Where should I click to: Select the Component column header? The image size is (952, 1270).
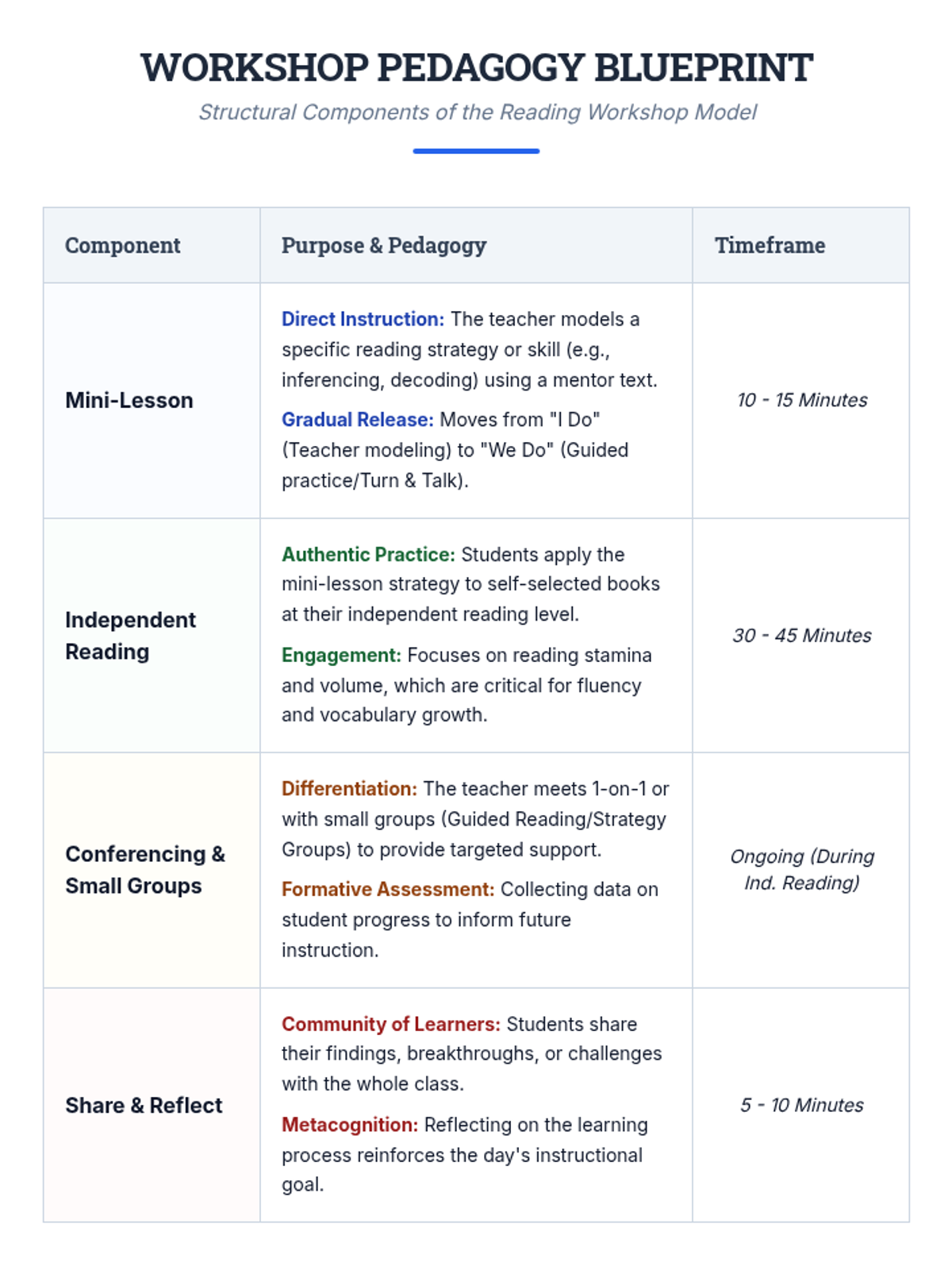pos(123,245)
